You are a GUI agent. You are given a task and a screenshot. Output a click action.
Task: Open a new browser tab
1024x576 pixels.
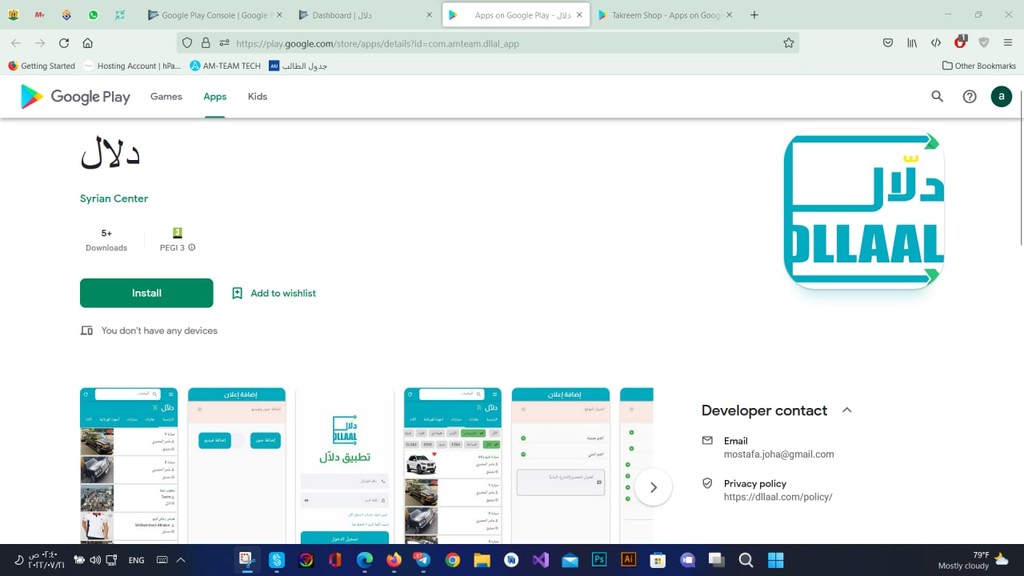754,14
